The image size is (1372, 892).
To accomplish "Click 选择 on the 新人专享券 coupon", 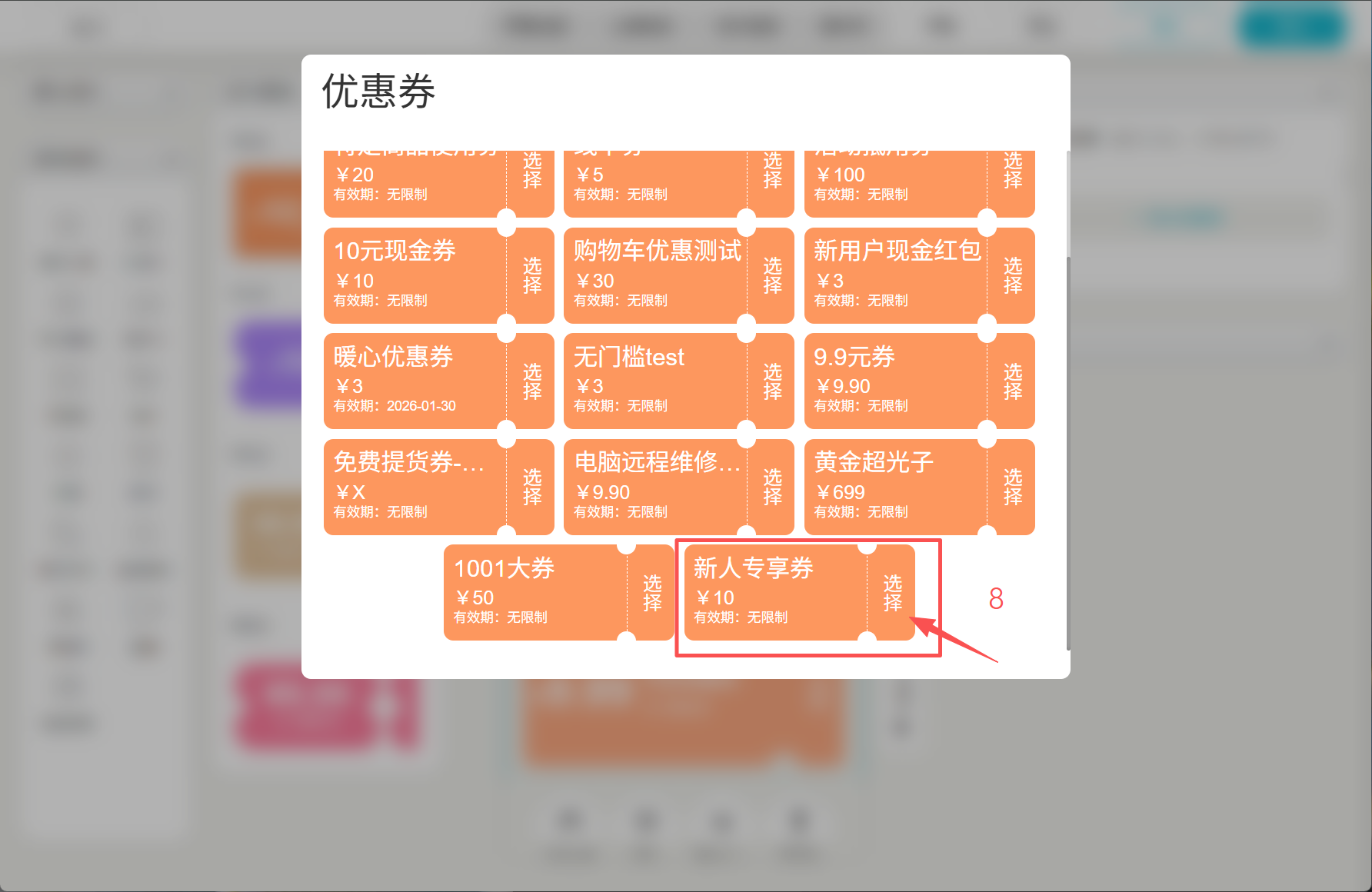I will pyautogui.click(x=892, y=593).
